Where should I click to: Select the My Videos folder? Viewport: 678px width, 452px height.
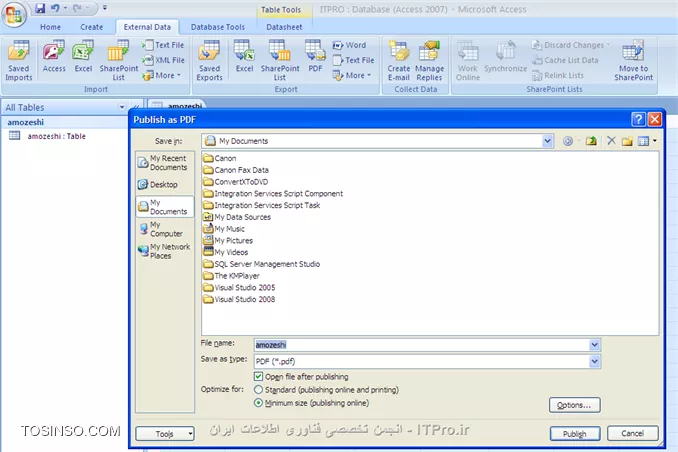coord(226,252)
